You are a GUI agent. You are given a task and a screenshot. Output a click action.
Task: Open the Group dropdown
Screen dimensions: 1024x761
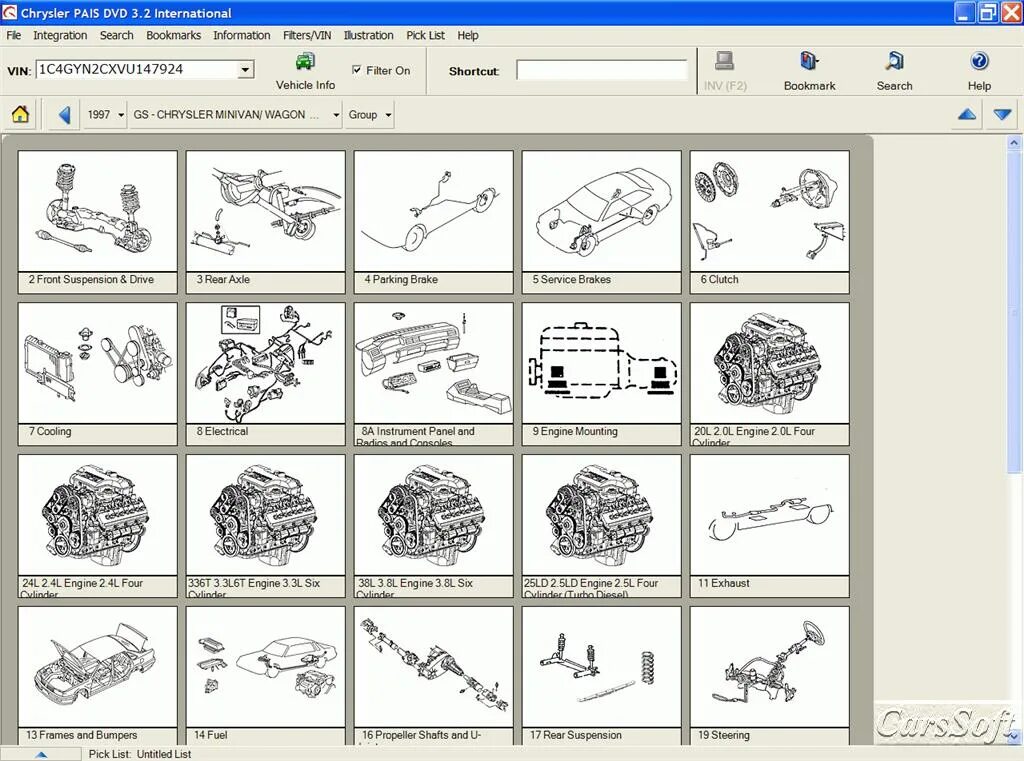pyautogui.click(x=370, y=115)
